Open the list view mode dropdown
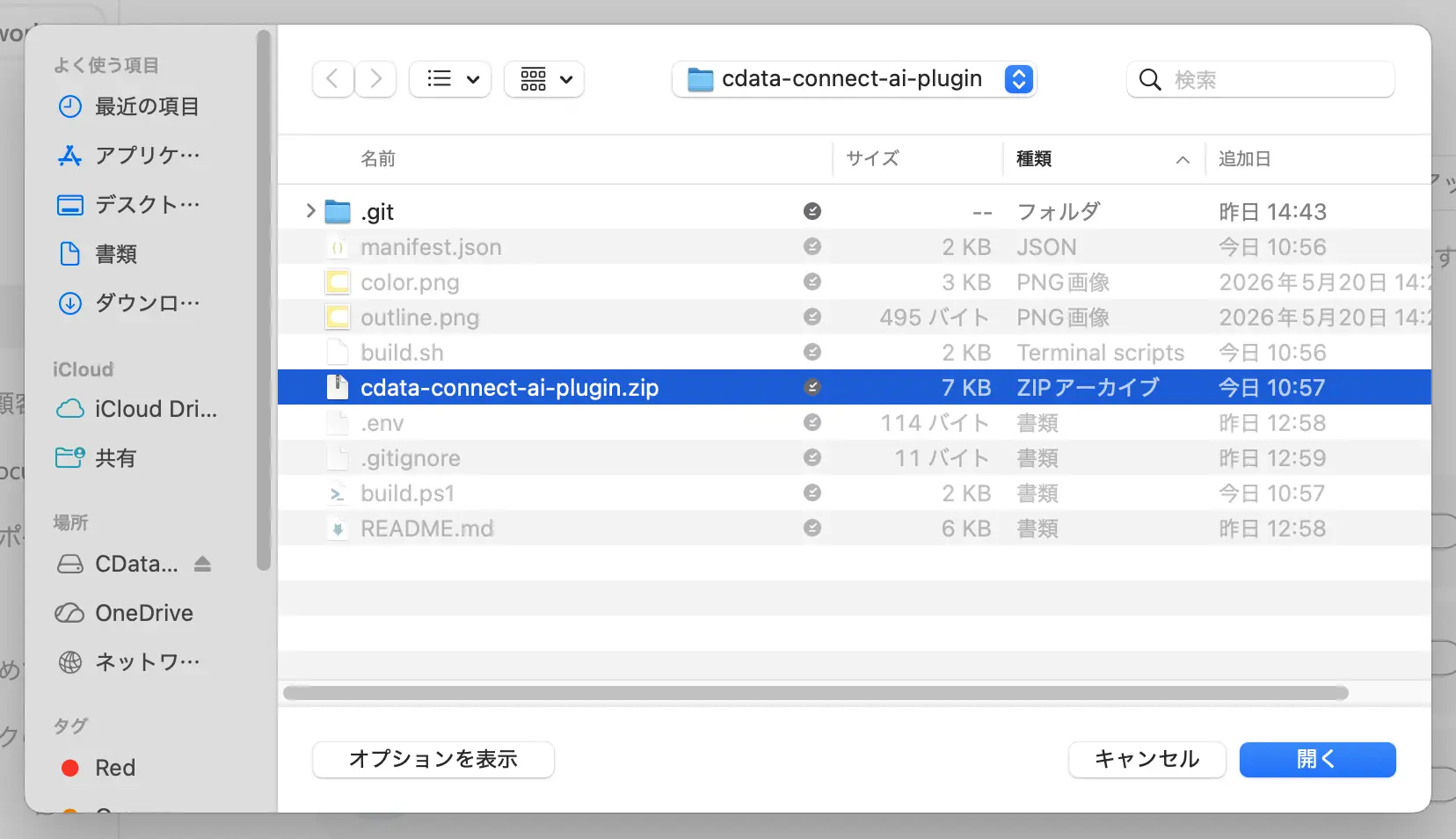1456x839 pixels. pyautogui.click(x=450, y=79)
